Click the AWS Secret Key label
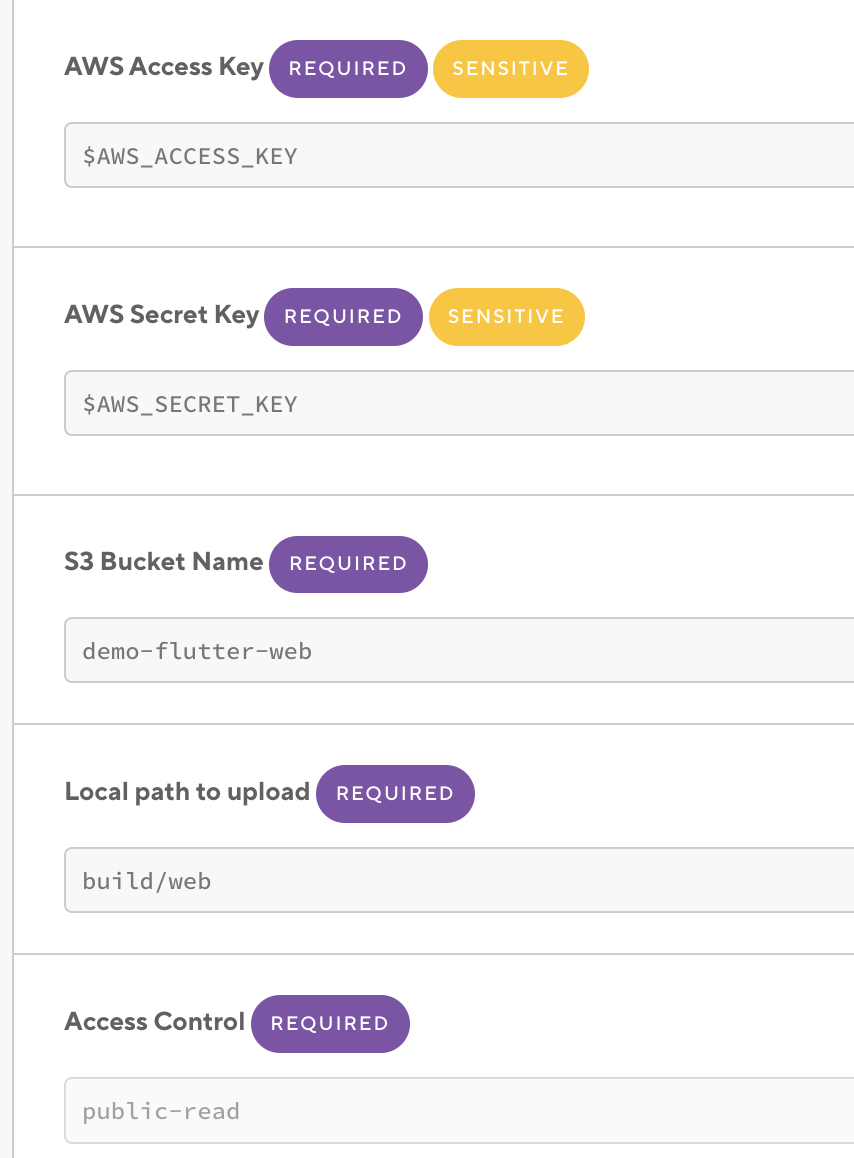This screenshot has width=854, height=1158. coord(162,315)
